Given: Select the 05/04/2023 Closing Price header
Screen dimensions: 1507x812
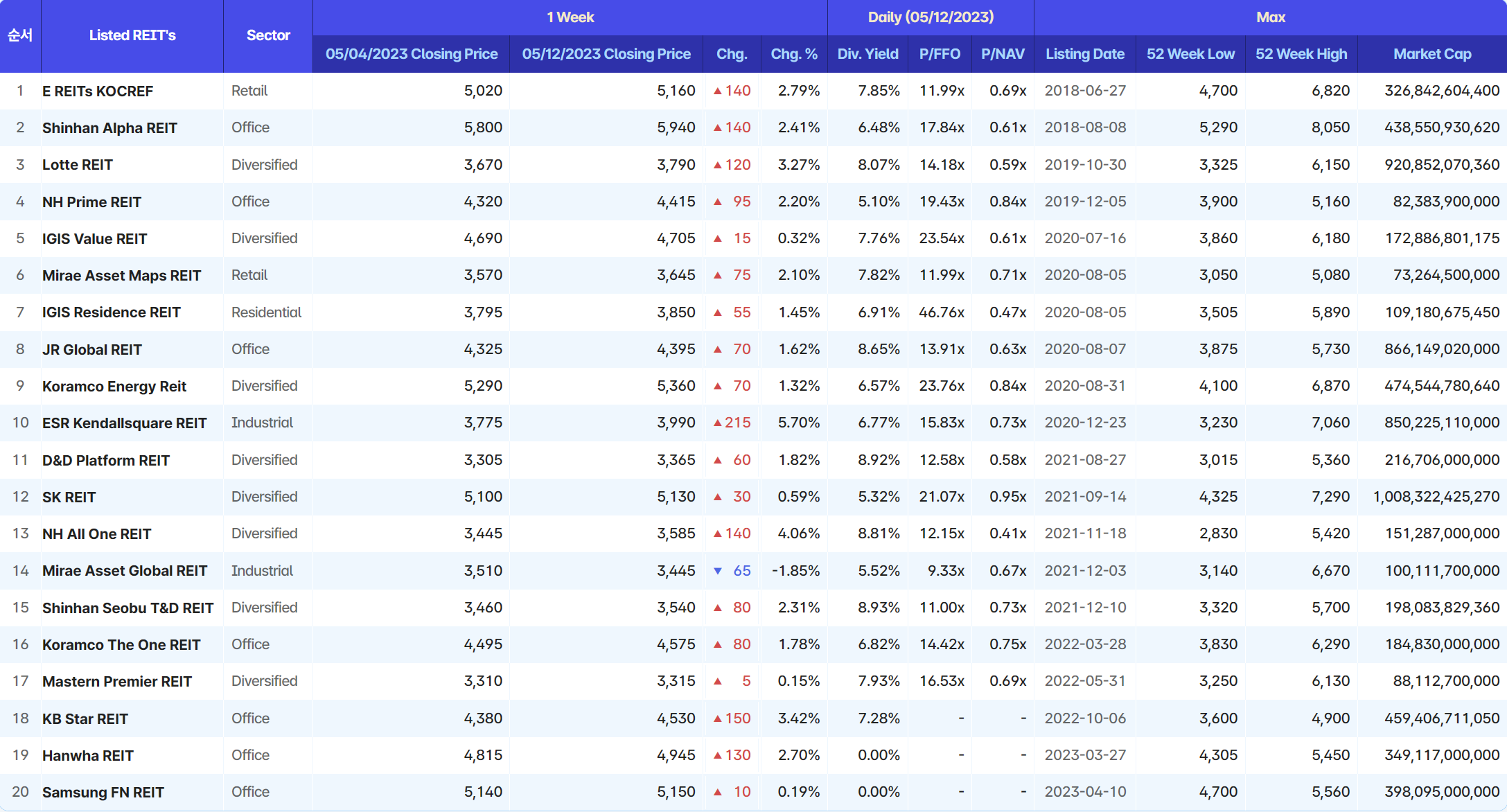Looking at the screenshot, I should click(x=412, y=54).
